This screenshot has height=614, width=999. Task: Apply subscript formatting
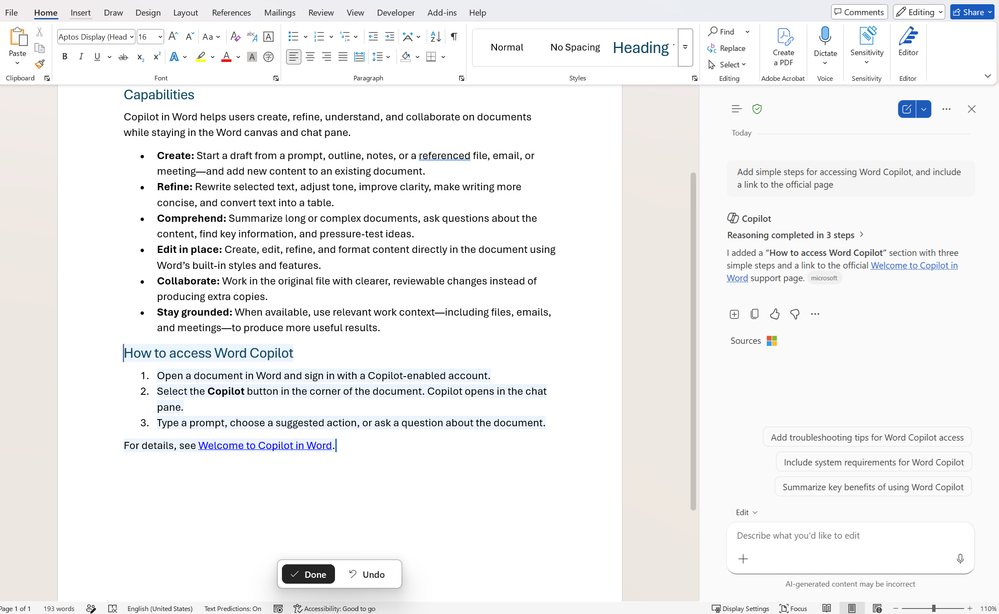[x=140, y=57]
